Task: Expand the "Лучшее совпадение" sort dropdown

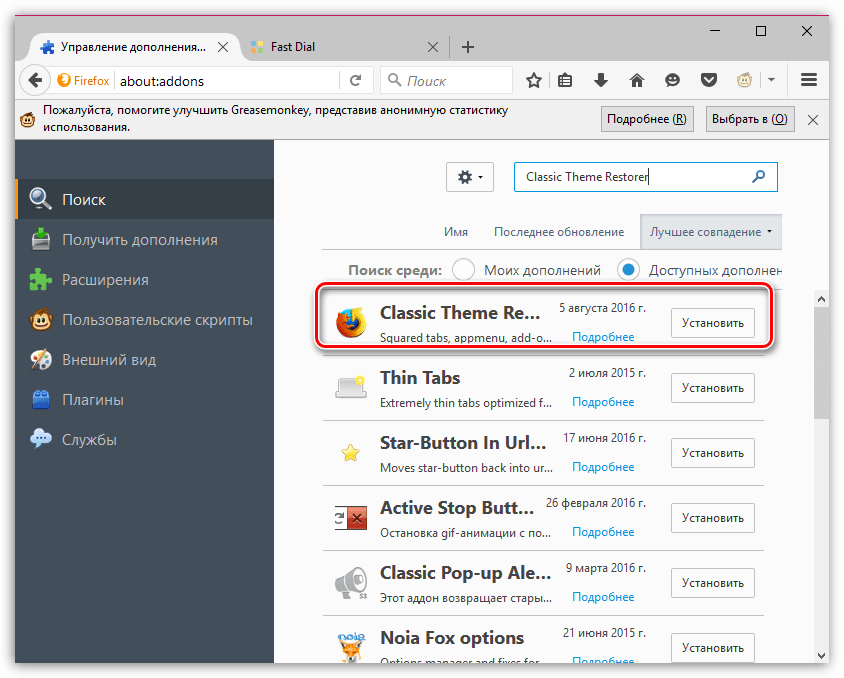Action: click(x=711, y=232)
